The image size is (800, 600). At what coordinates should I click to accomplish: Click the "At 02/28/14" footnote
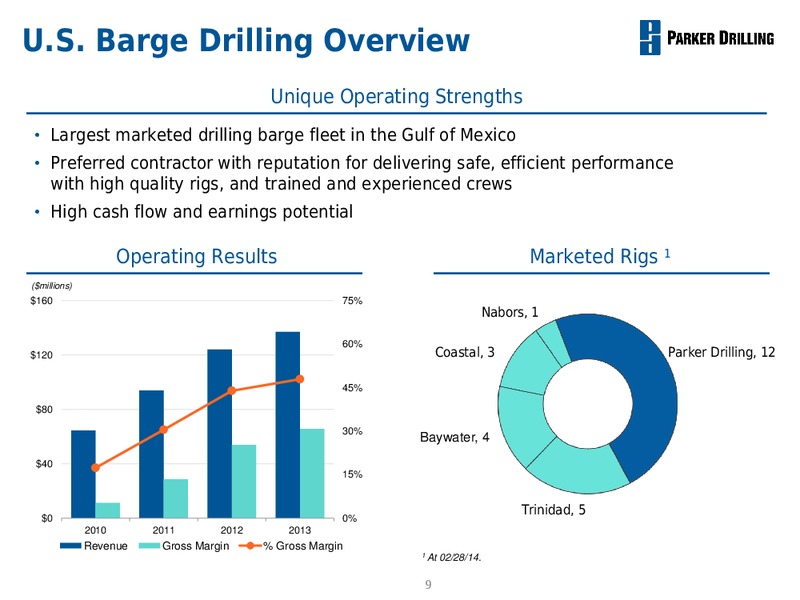452,558
